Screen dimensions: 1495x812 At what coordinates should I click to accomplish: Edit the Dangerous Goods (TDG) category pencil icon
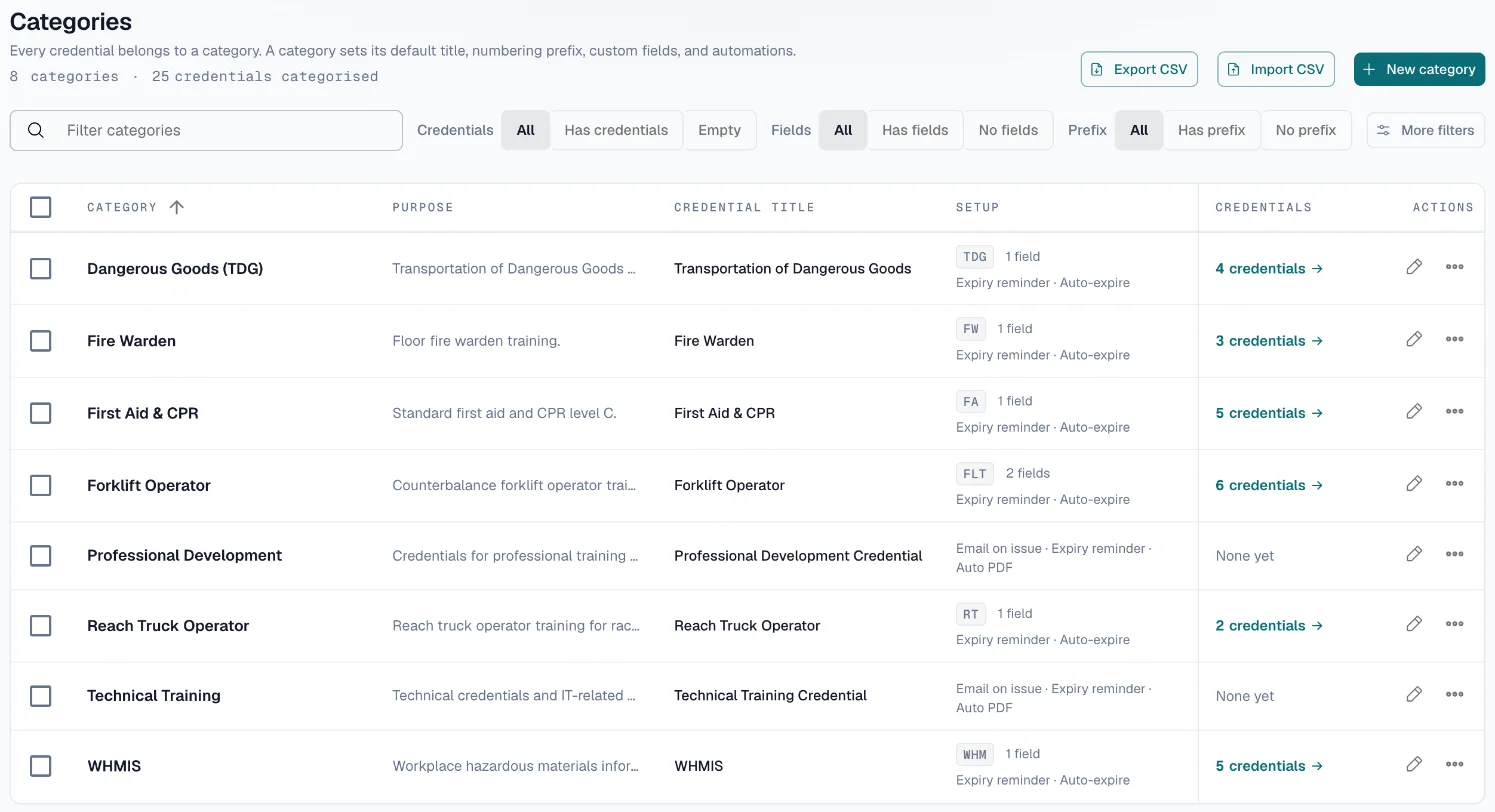click(1414, 267)
